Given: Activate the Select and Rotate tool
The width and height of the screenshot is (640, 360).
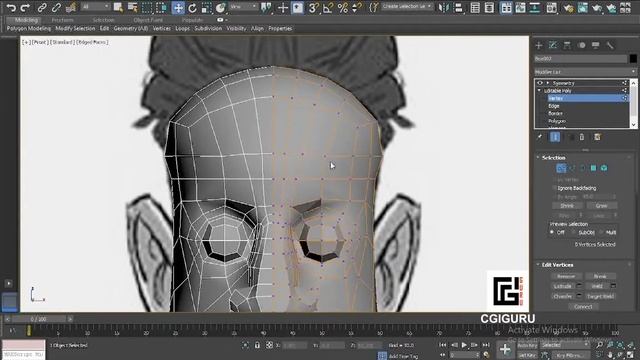Looking at the screenshot, I should coord(192,7).
